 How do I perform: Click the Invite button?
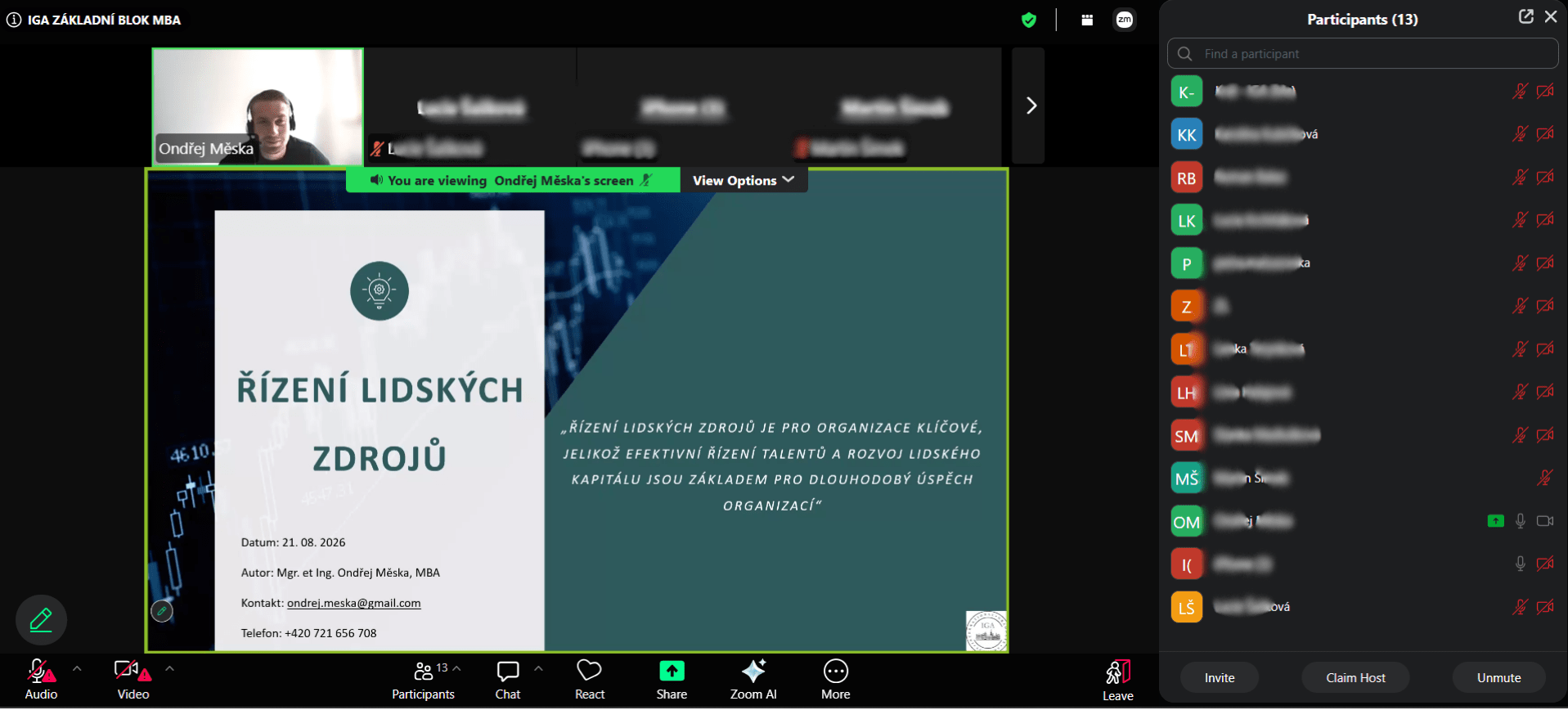coord(1219,677)
